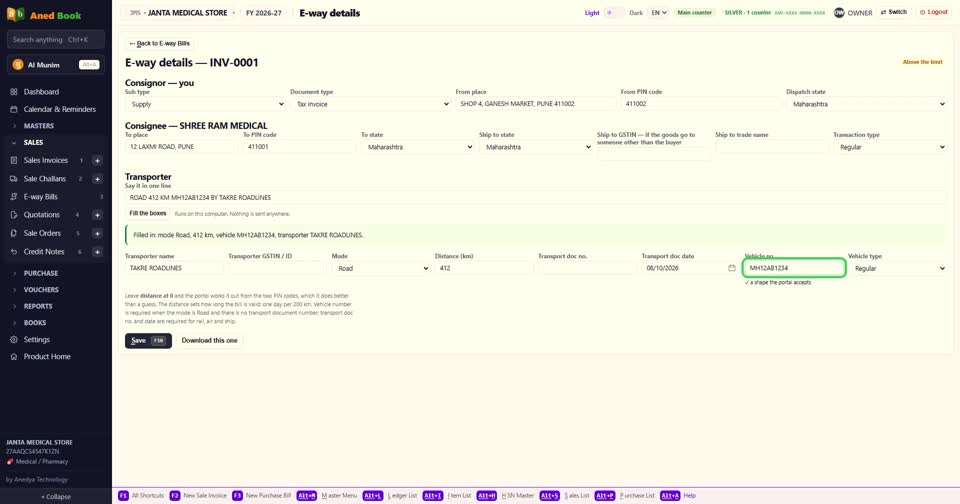Viewport: 960px width, 504px height.
Task: Click the Logout button
Action: click(934, 12)
